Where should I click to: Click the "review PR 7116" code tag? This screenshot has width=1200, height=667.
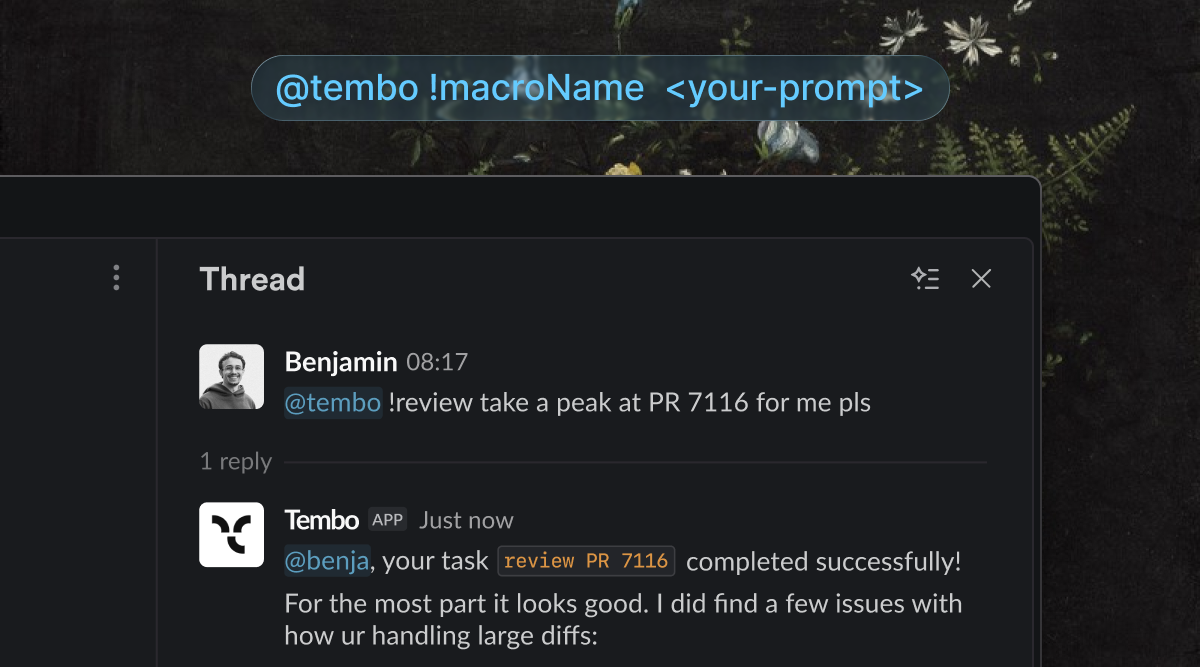coord(586,561)
